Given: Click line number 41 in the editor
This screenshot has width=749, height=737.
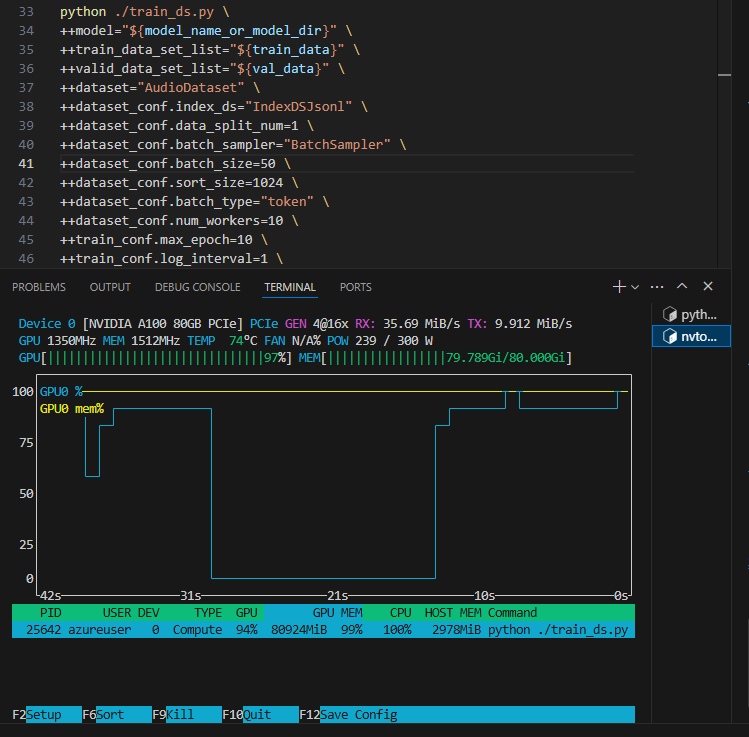Looking at the screenshot, I should point(26,163).
